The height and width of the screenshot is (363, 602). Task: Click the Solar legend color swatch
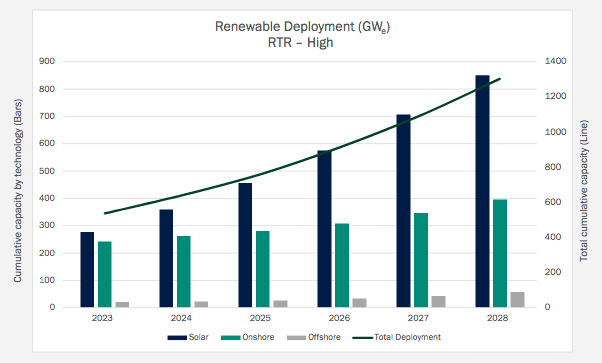[x=177, y=338]
